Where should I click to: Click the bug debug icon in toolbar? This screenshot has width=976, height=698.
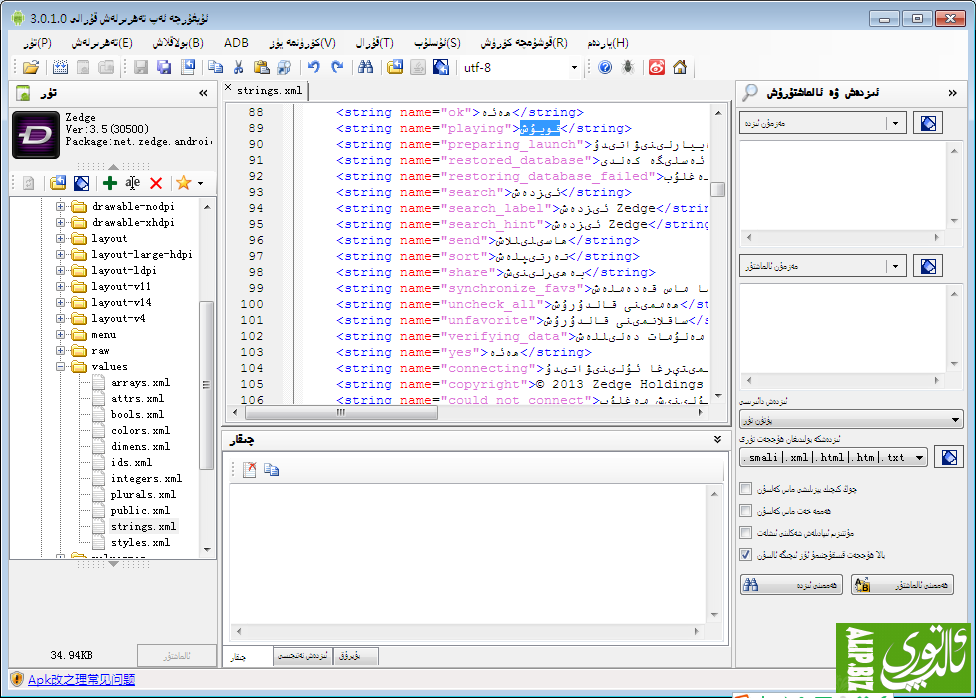click(628, 68)
